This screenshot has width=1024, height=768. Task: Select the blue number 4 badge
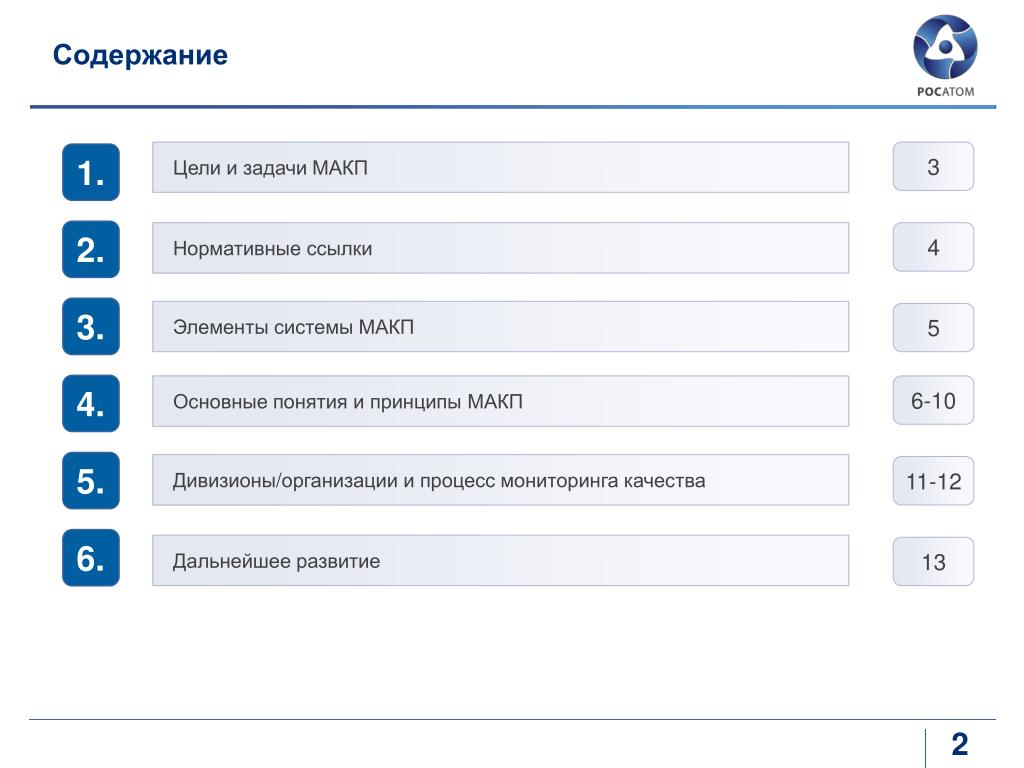pos(91,404)
